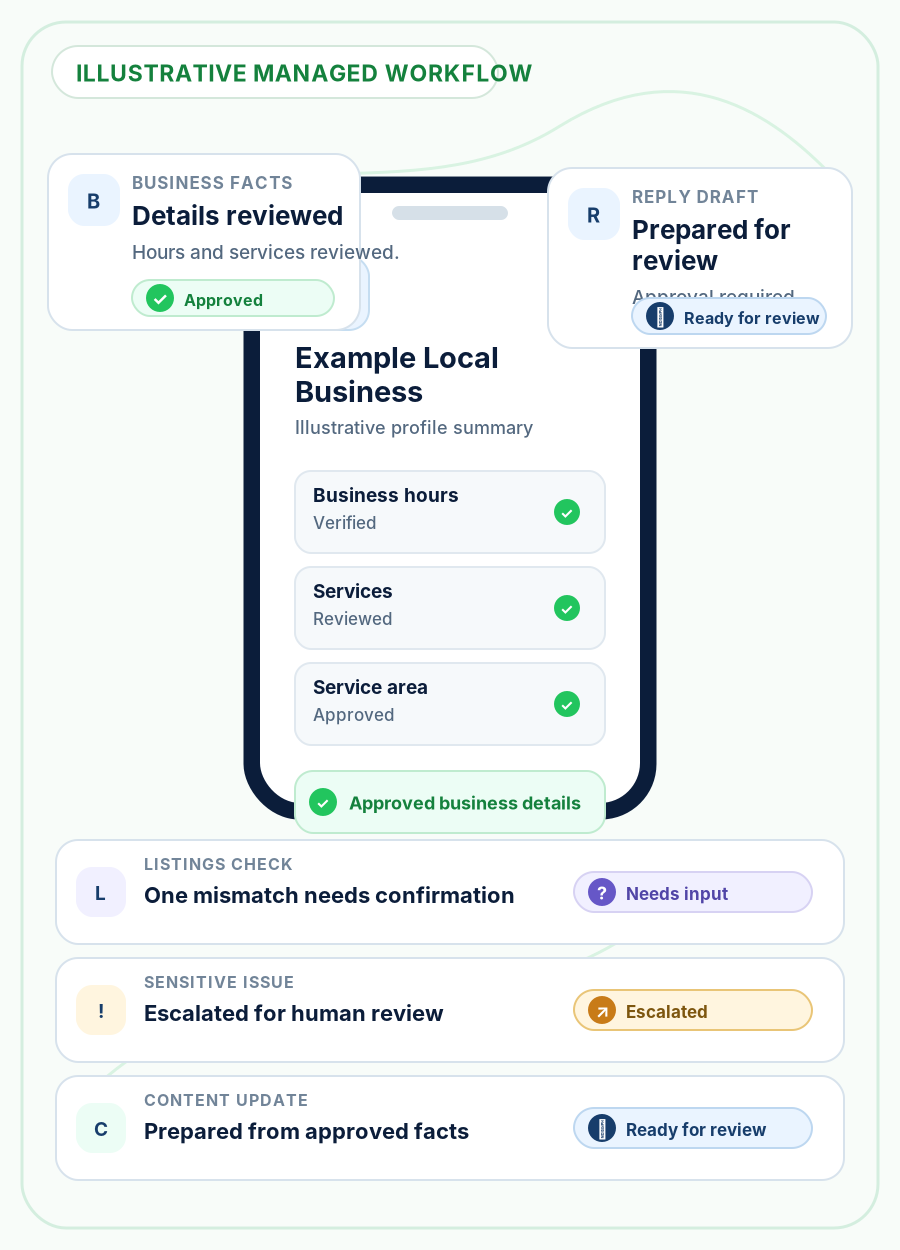Click the 'CONTENT UPDATE' label
This screenshot has height=1250, width=900.
pos(226,1100)
